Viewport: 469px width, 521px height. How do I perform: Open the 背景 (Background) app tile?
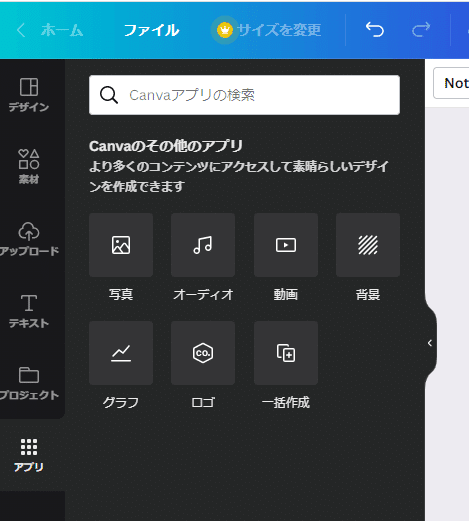coord(368,245)
